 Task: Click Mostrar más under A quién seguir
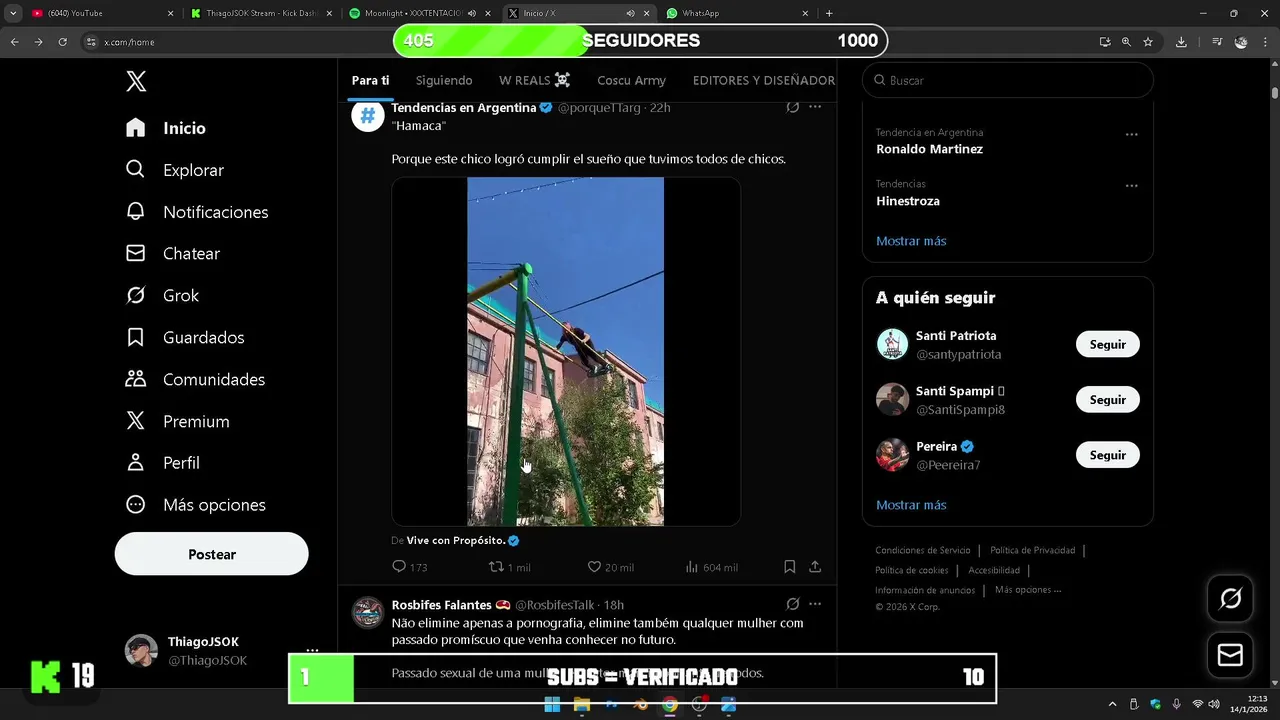click(911, 505)
